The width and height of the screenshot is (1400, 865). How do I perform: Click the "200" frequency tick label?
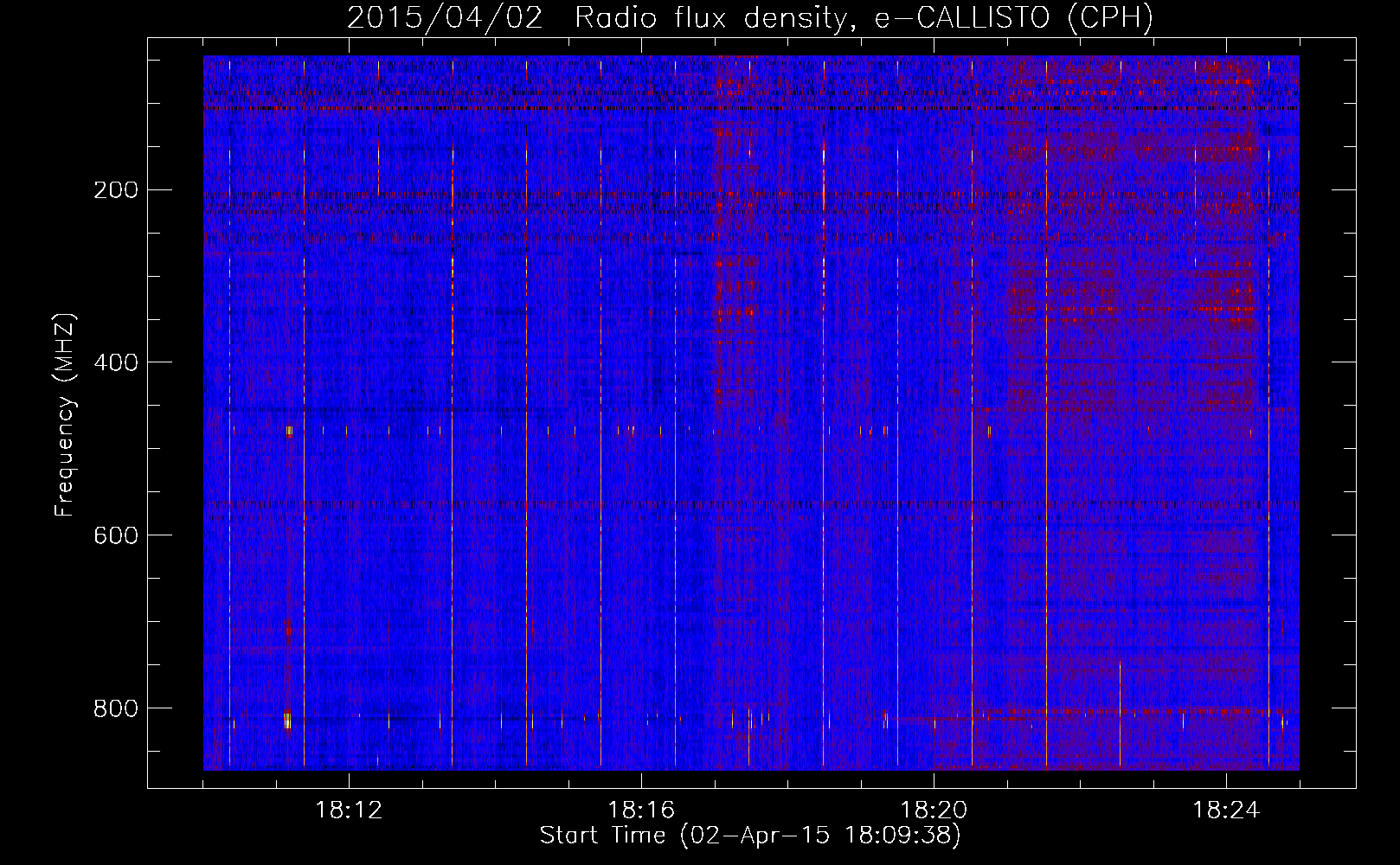[x=116, y=189]
